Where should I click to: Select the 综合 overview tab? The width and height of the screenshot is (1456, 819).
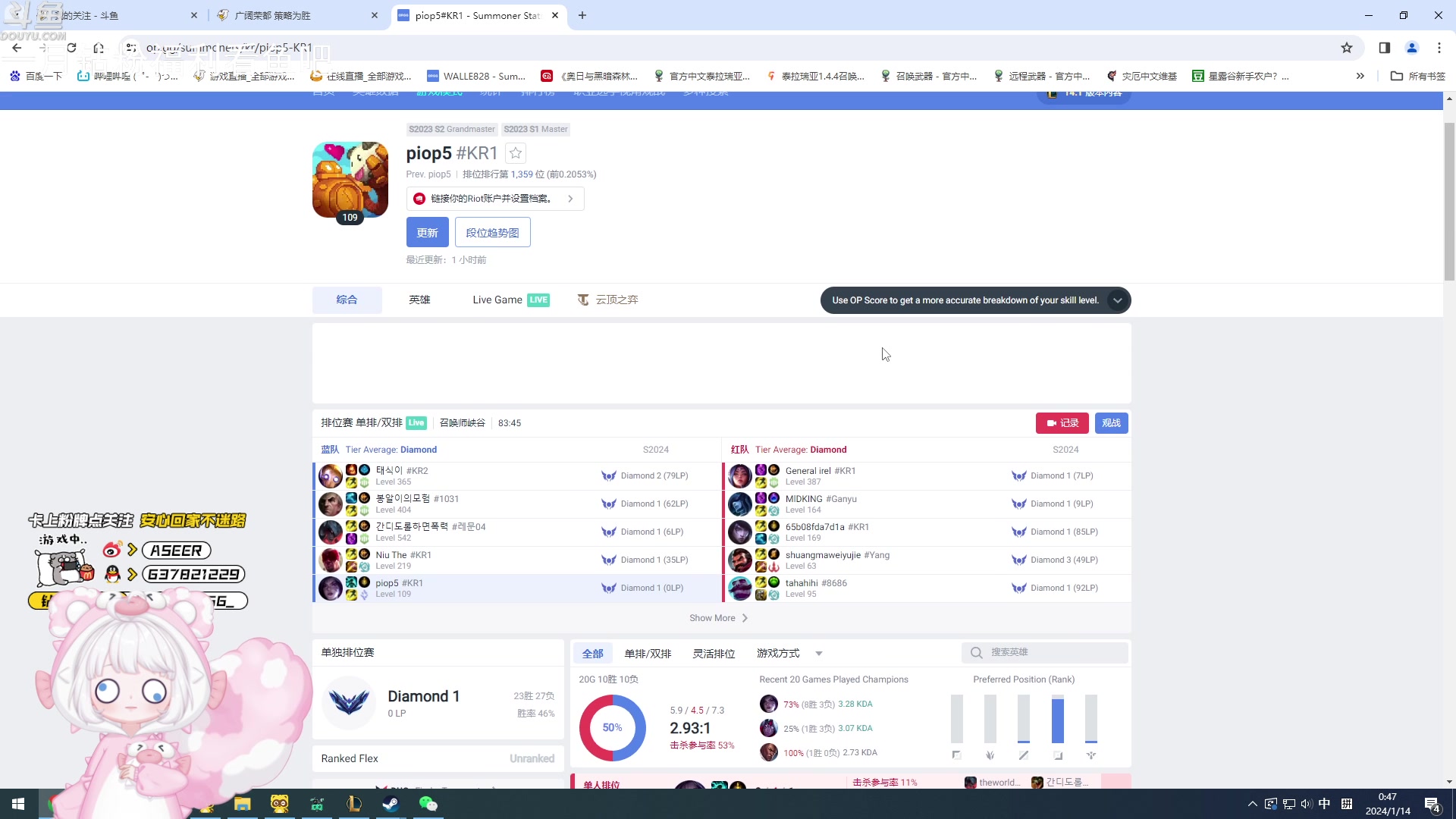pos(347,300)
